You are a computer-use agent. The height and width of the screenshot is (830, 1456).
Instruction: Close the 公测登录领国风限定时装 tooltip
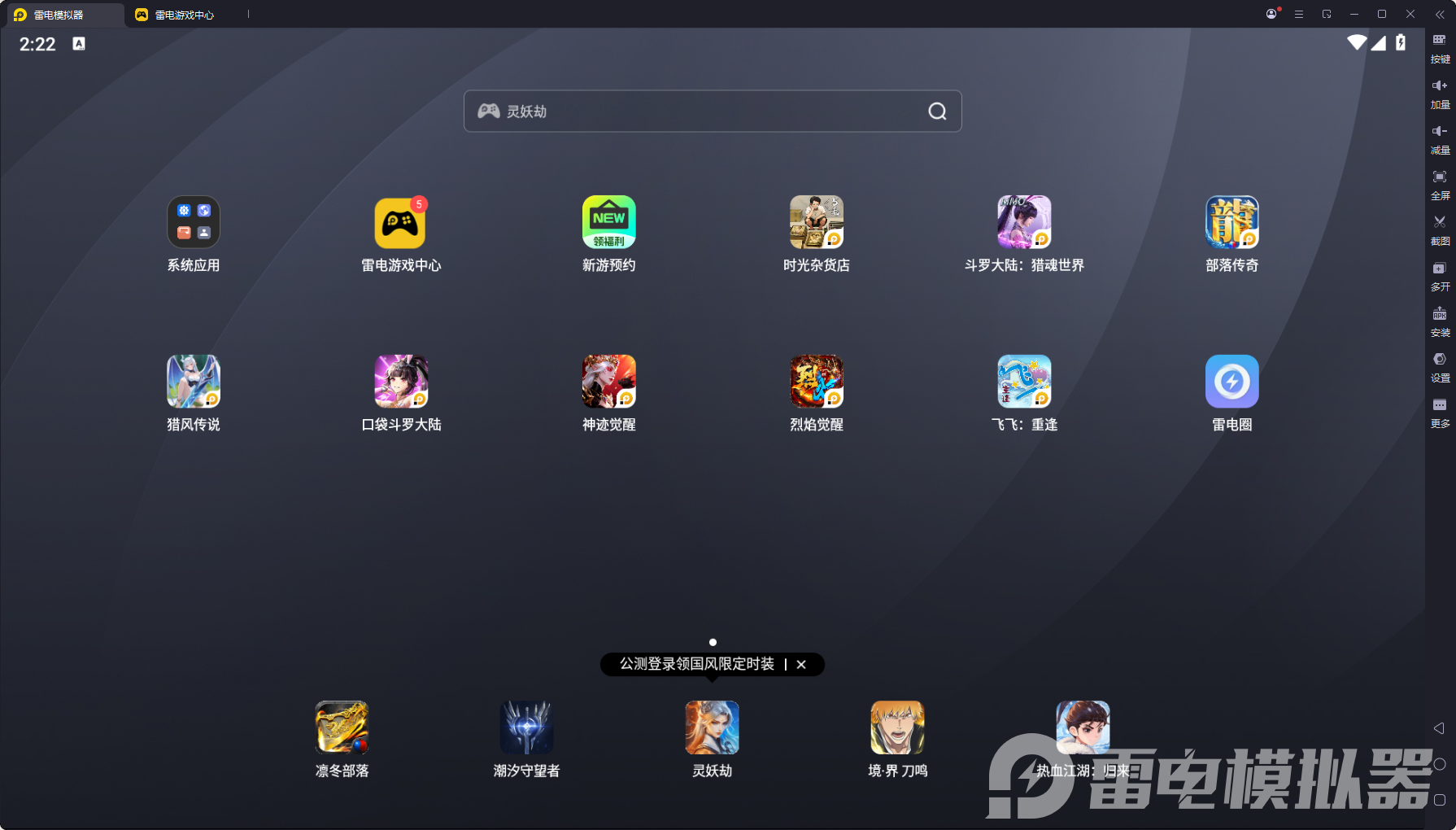[x=801, y=664]
